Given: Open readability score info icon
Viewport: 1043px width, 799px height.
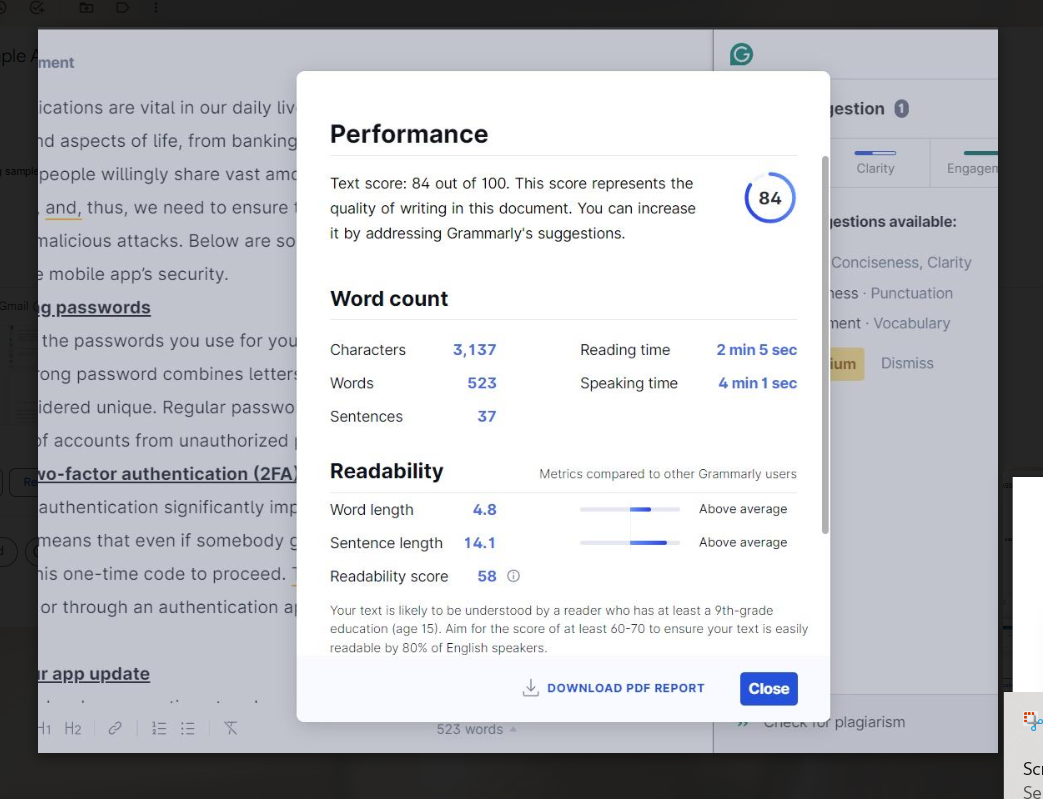Looking at the screenshot, I should (514, 576).
